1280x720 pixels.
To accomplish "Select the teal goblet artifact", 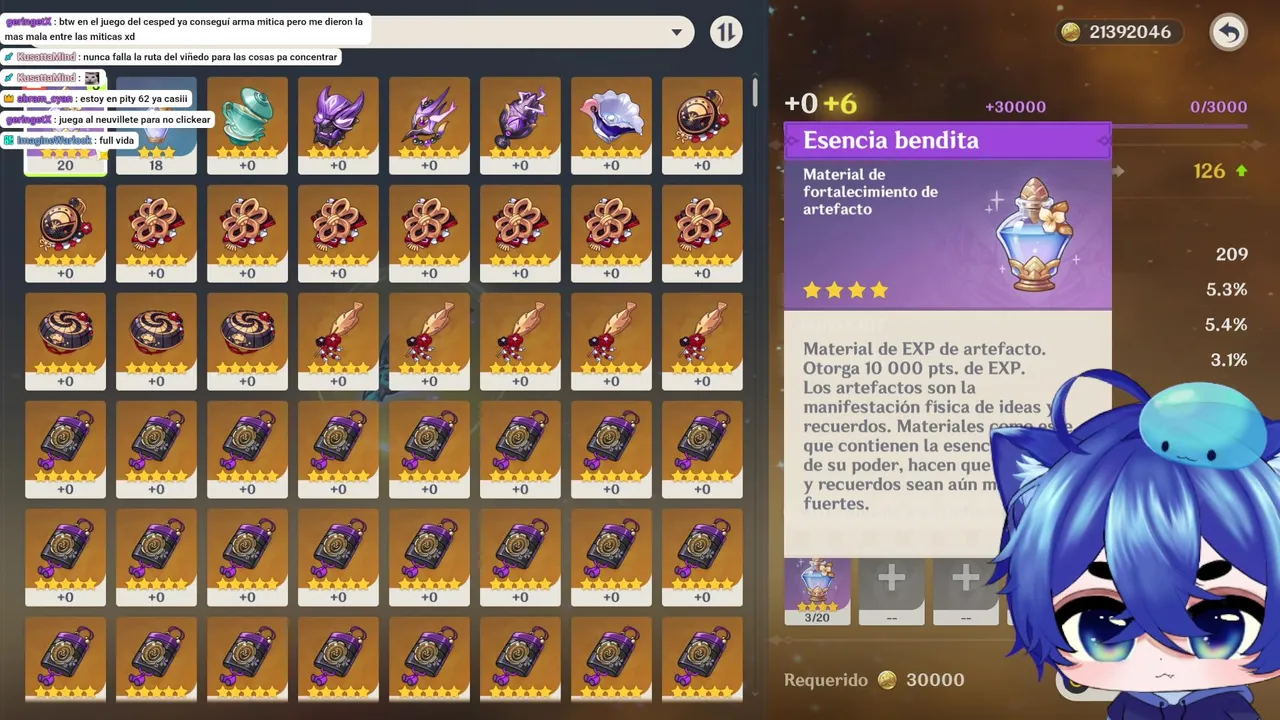I will tap(247, 125).
